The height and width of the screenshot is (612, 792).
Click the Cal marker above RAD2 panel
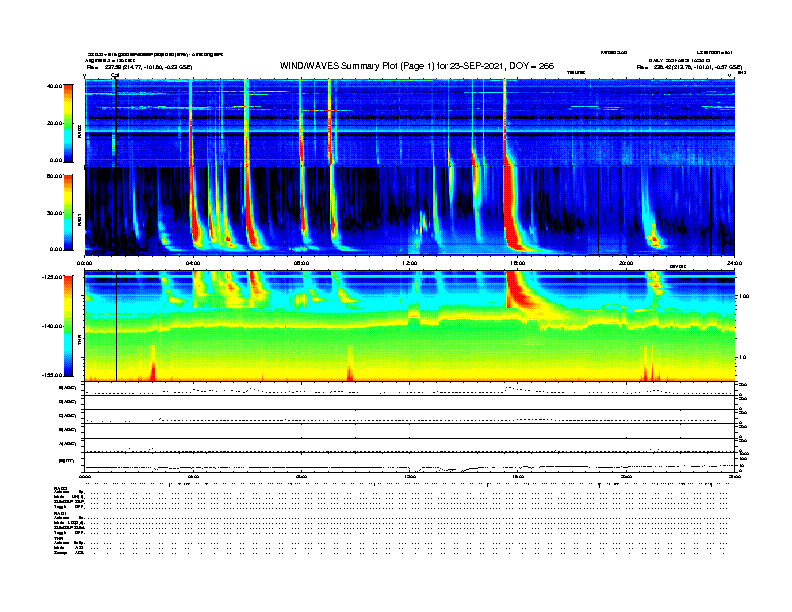pos(115,76)
